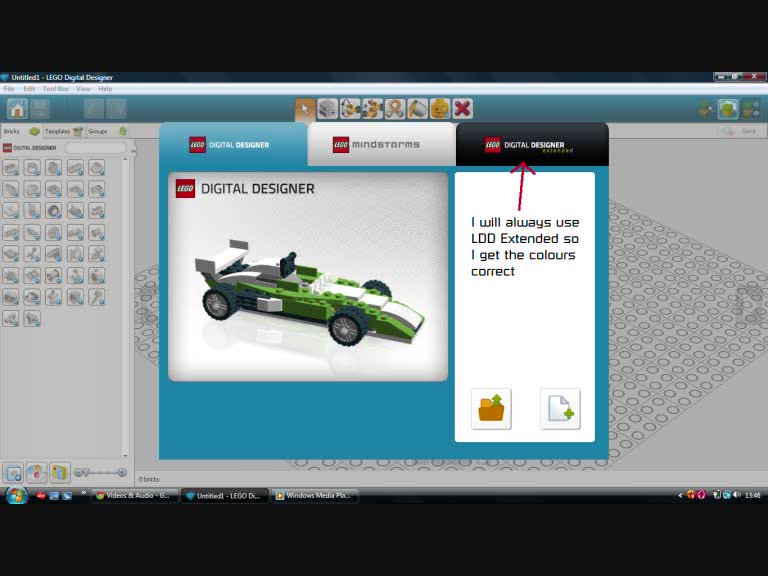Open the Bricks palette tab
This screenshot has height=576, width=768.
(12, 131)
